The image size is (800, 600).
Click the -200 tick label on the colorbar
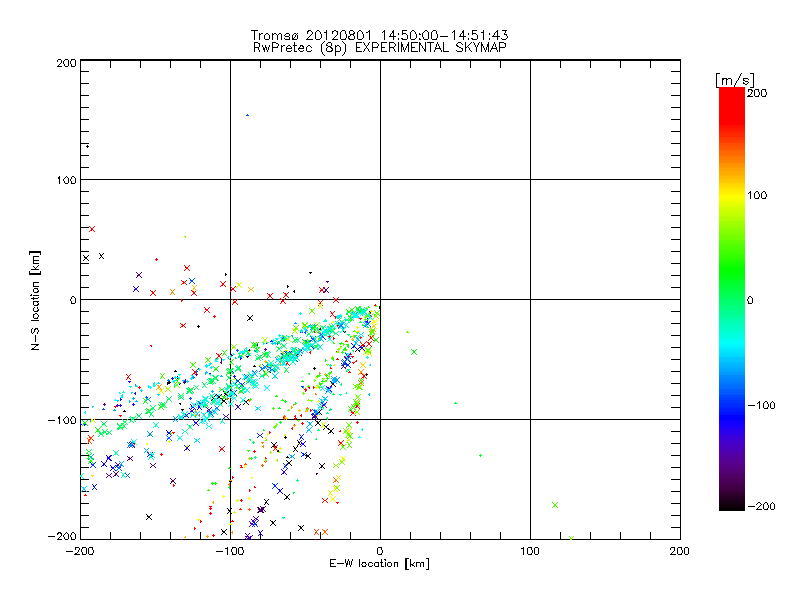761,506
